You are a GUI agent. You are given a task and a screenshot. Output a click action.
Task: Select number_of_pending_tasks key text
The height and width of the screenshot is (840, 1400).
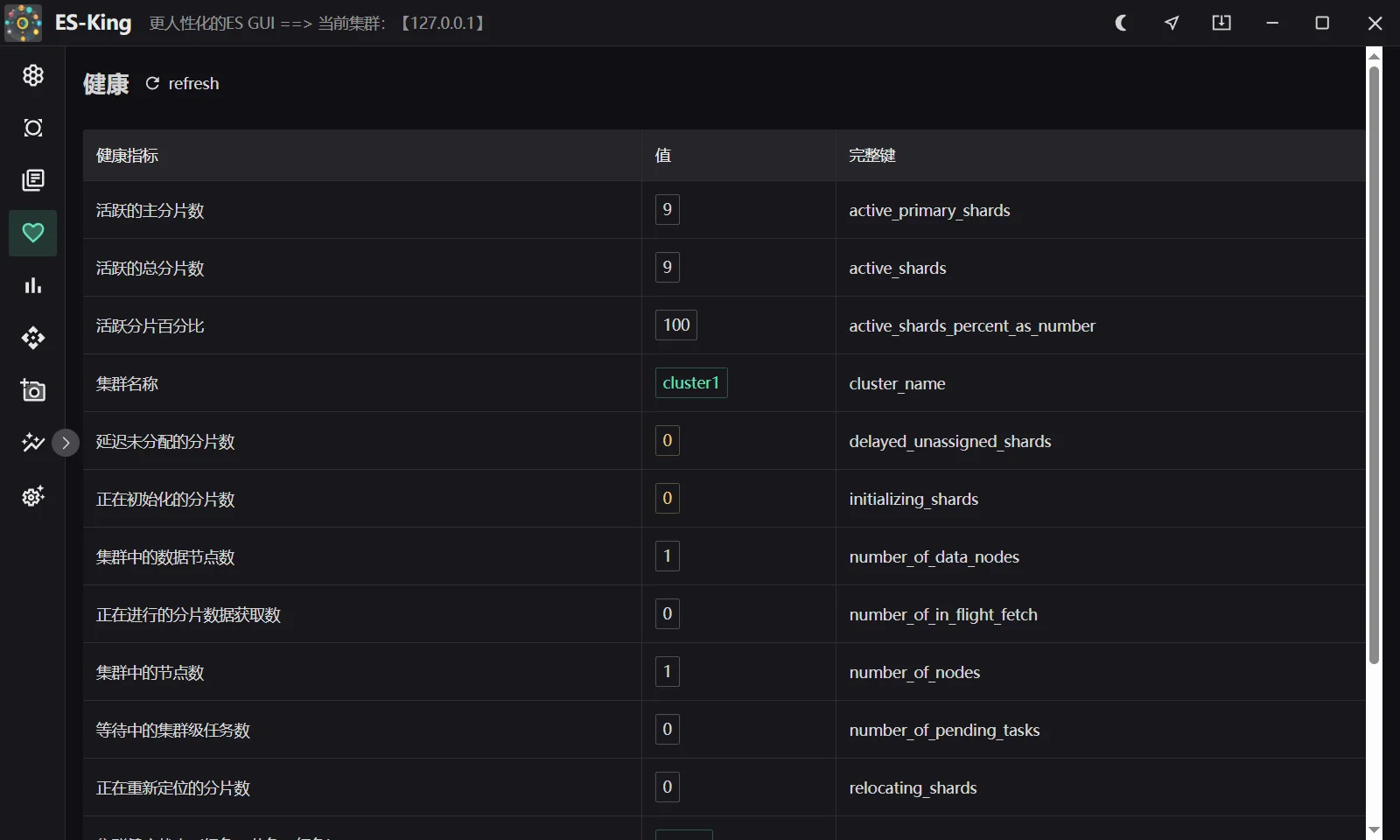coord(944,730)
